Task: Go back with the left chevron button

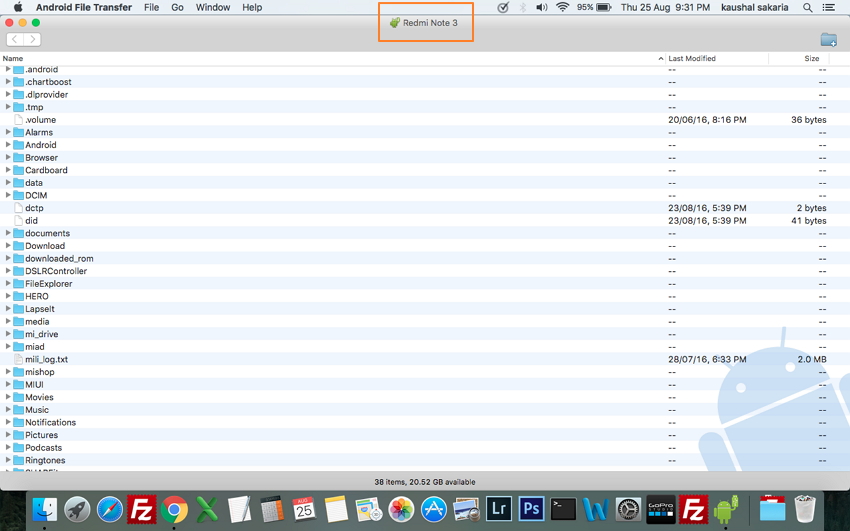Action: (15, 39)
